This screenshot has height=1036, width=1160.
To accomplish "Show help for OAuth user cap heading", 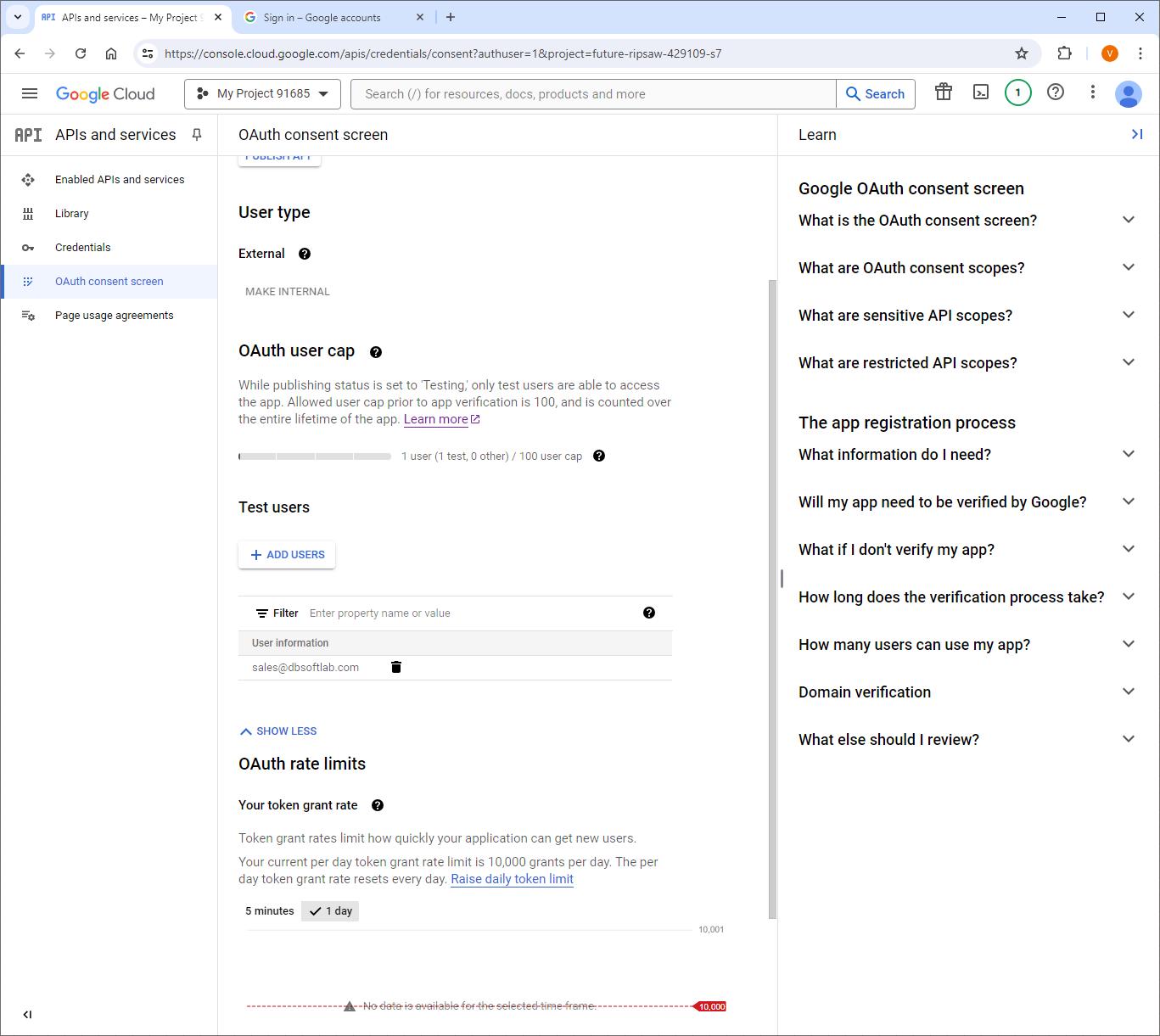I will [x=376, y=352].
